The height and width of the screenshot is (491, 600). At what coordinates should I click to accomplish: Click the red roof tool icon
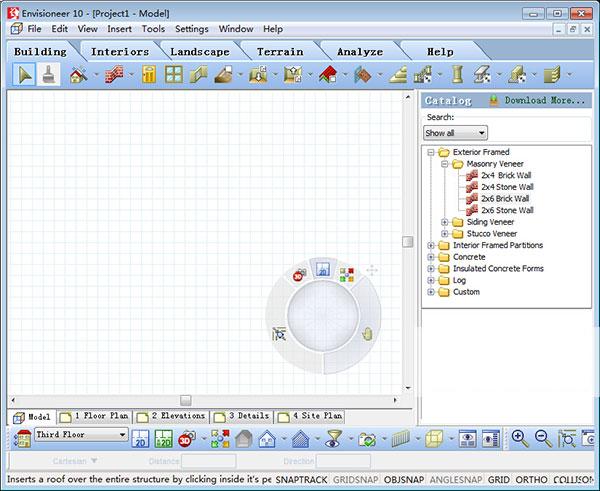[x=327, y=74]
